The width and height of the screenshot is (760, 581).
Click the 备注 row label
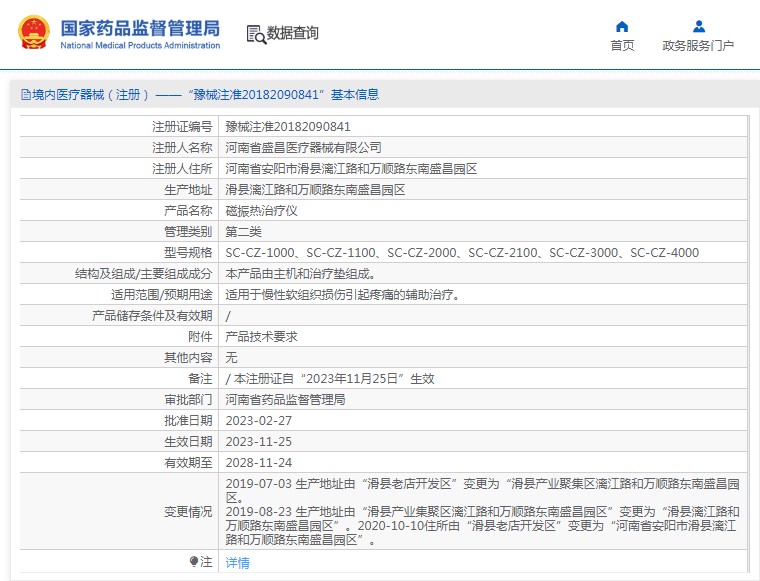pos(200,379)
